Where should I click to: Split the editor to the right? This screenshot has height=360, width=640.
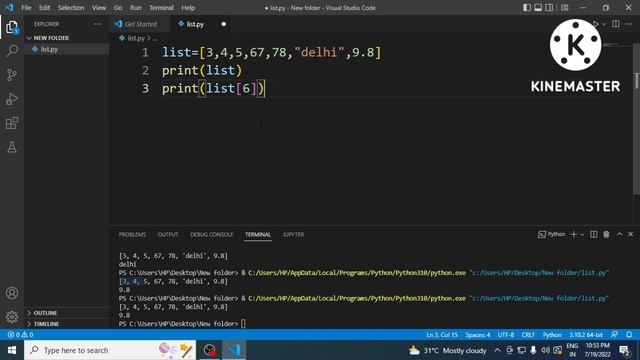[616, 24]
